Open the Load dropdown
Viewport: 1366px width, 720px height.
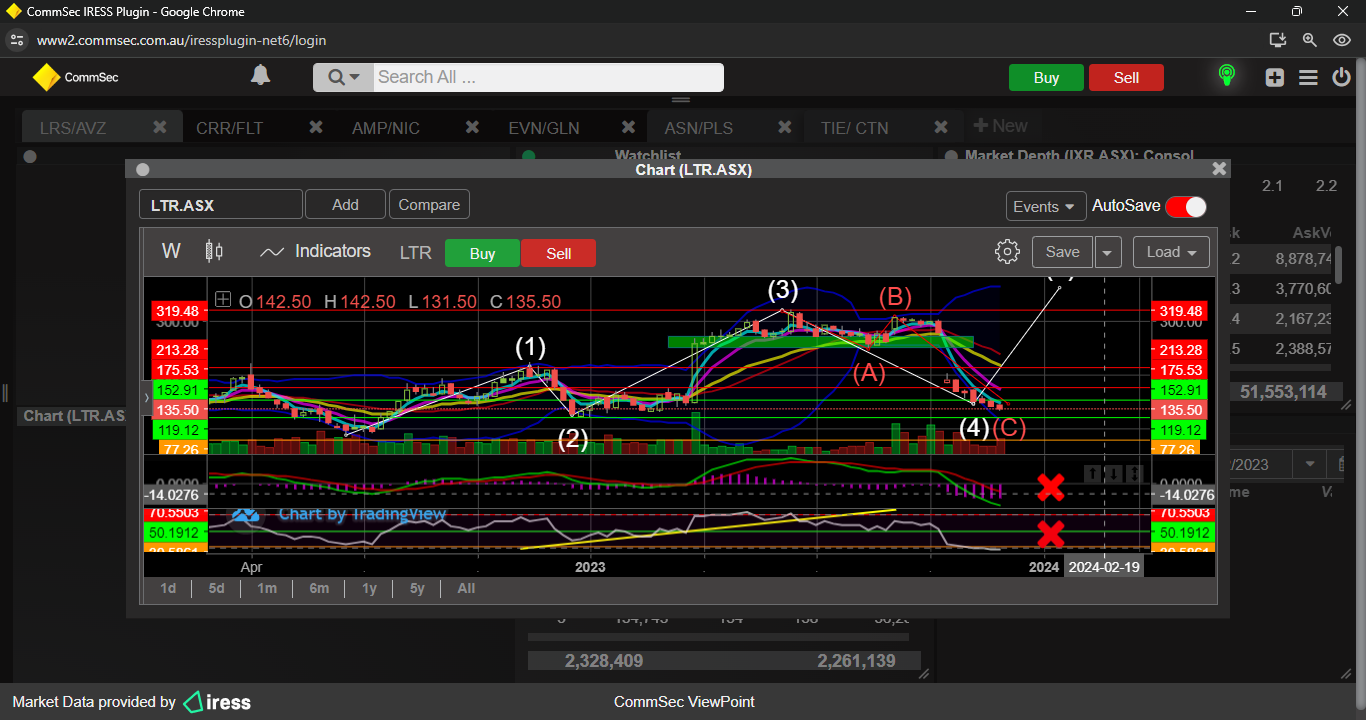pyautogui.click(x=1171, y=252)
